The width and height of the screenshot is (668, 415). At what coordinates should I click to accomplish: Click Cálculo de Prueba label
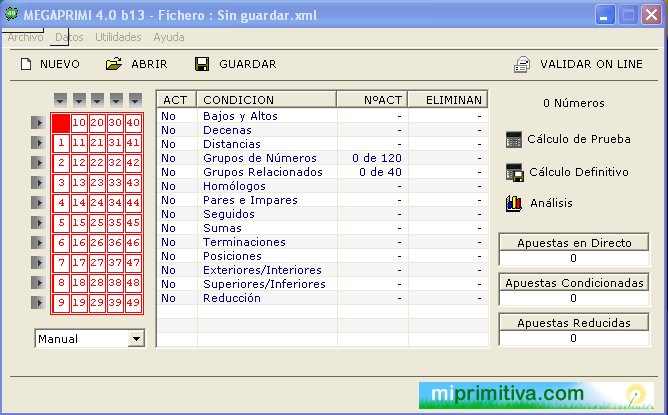point(579,139)
